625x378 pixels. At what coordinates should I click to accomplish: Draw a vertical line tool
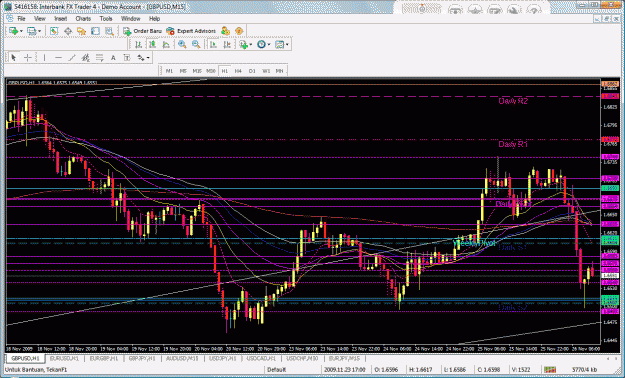pyautogui.click(x=44, y=58)
